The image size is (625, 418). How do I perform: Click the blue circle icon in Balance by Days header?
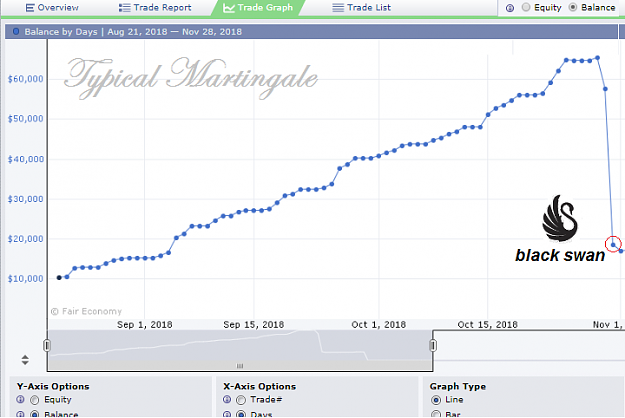coord(16,31)
